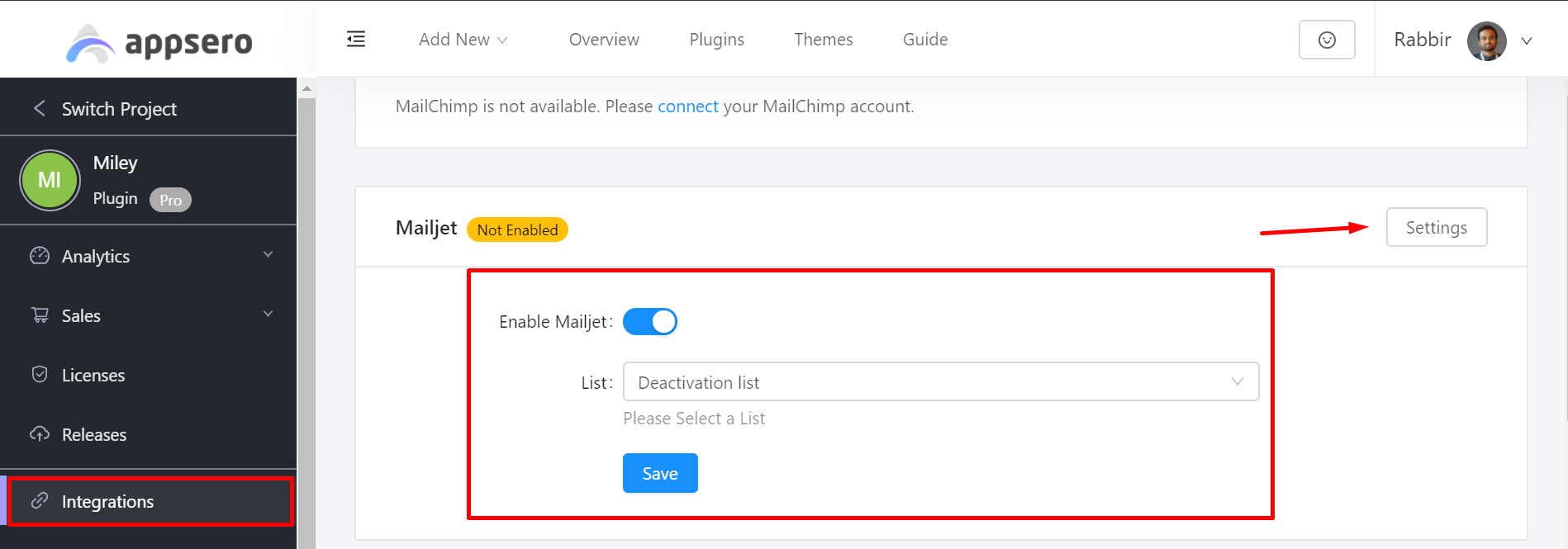Disable the Enable Mailjet toggle
The height and width of the screenshot is (549, 1568).
pos(650,321)
